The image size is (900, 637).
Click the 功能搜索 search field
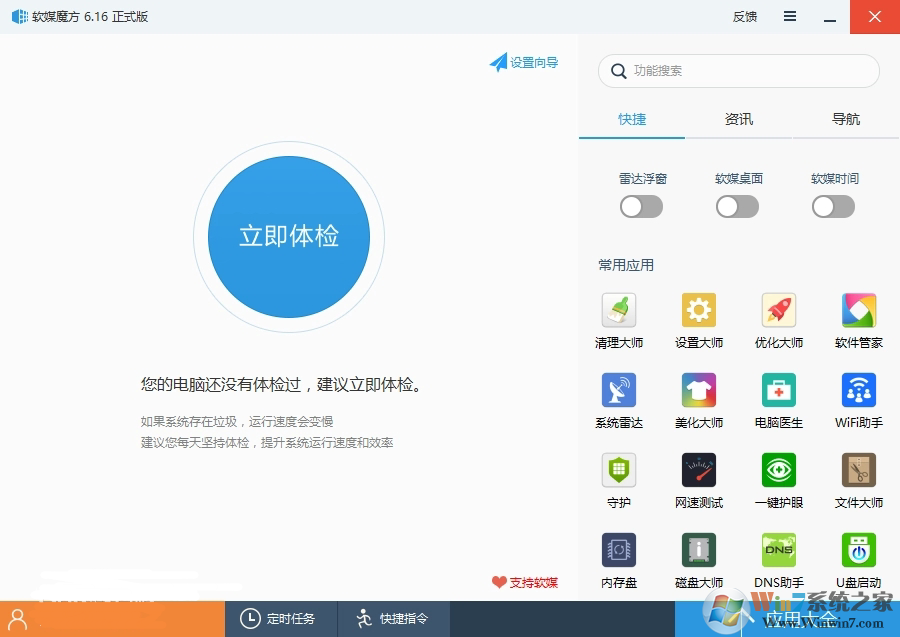(738, 71)
